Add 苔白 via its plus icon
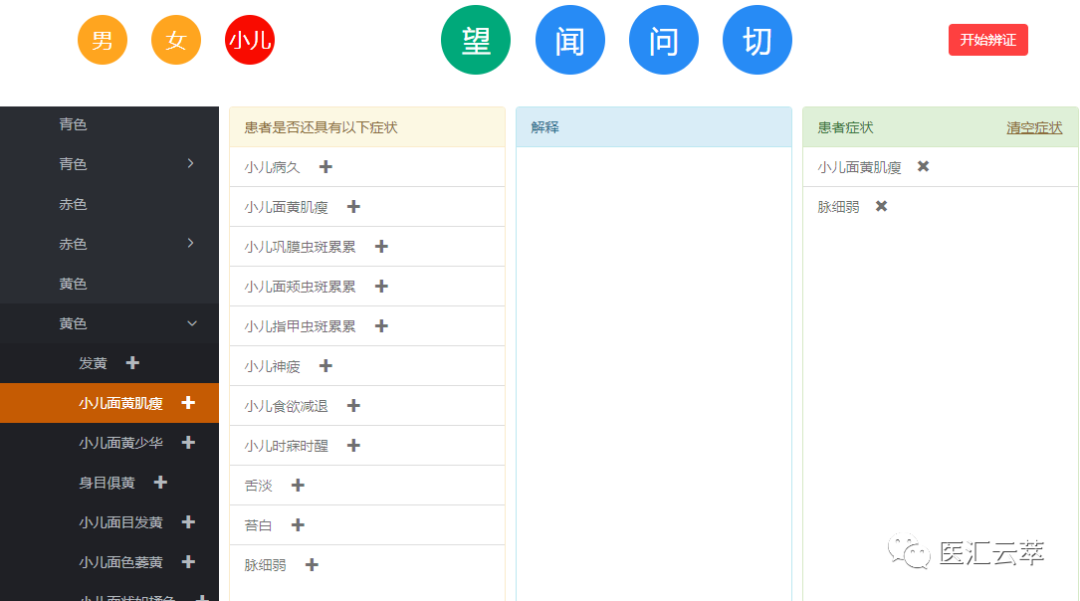This screenshot has height=601, width=1080. [x=297, y=525]
